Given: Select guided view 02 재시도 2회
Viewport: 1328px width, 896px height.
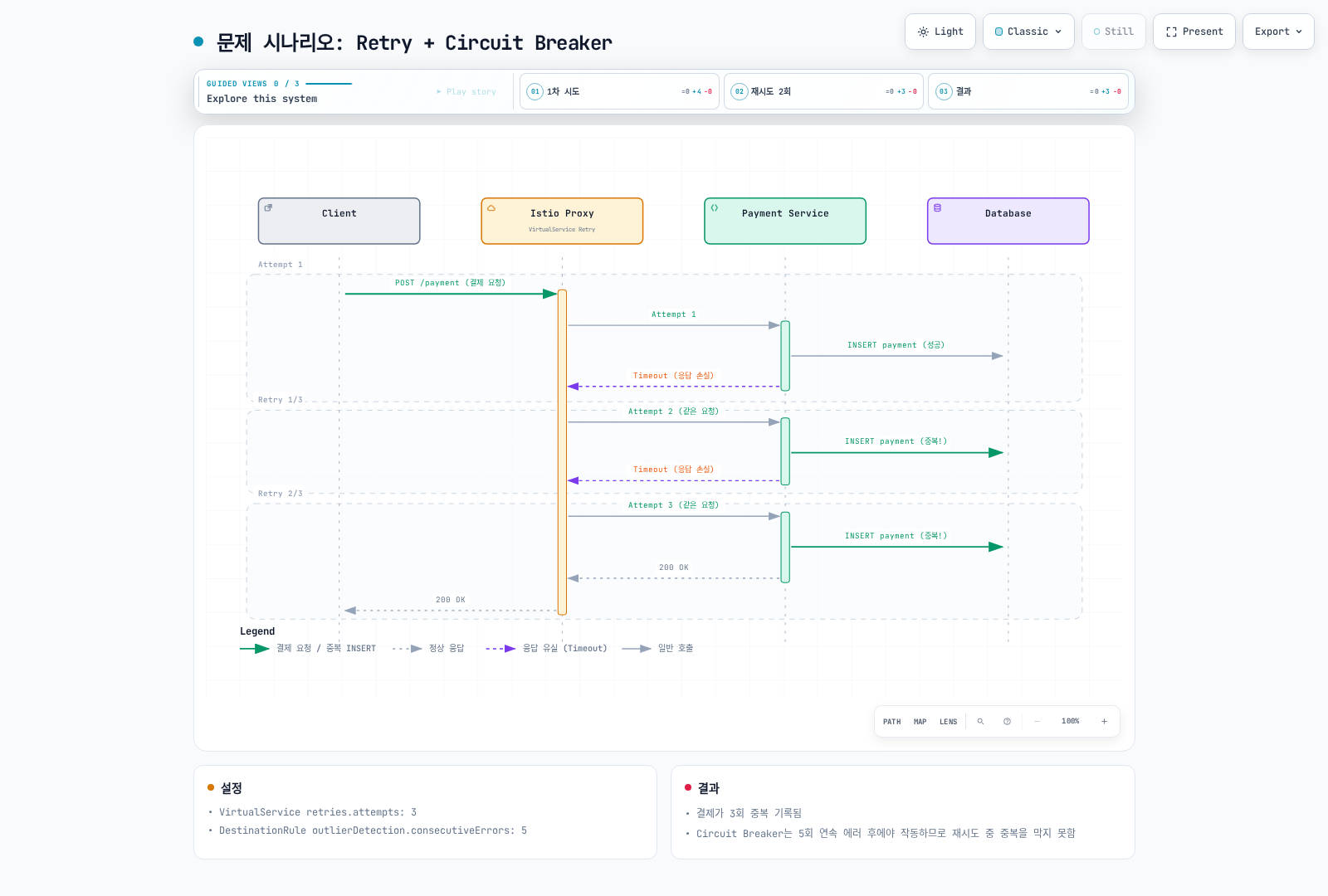Looking at the screenshot, I should [823, 91].
